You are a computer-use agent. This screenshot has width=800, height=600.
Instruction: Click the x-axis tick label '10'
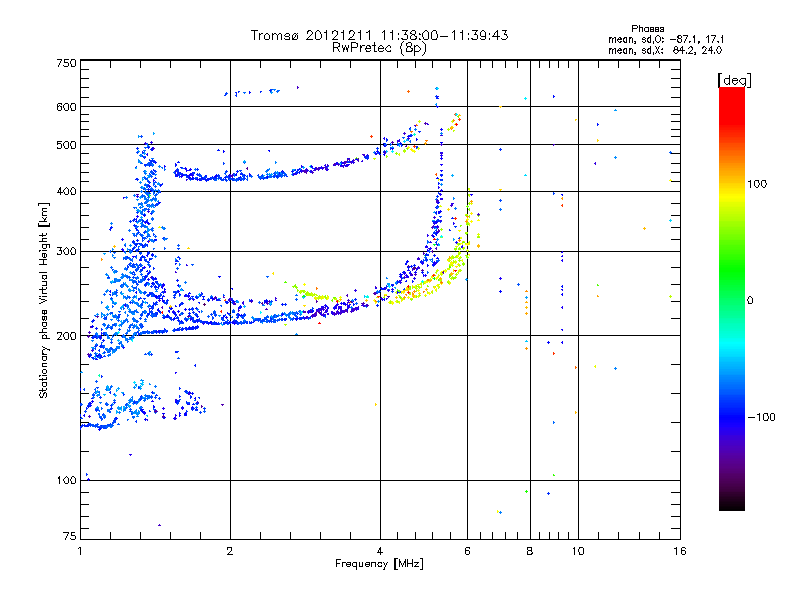578,551
